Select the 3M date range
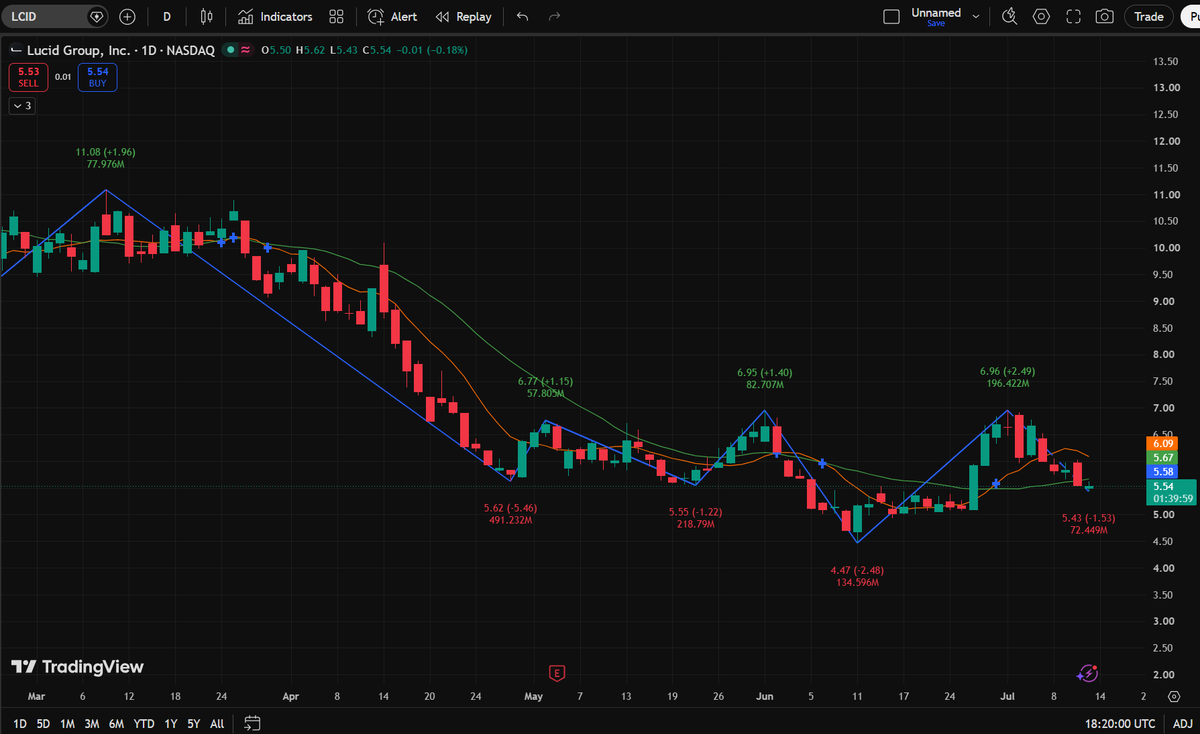 [x=91, y=723]
